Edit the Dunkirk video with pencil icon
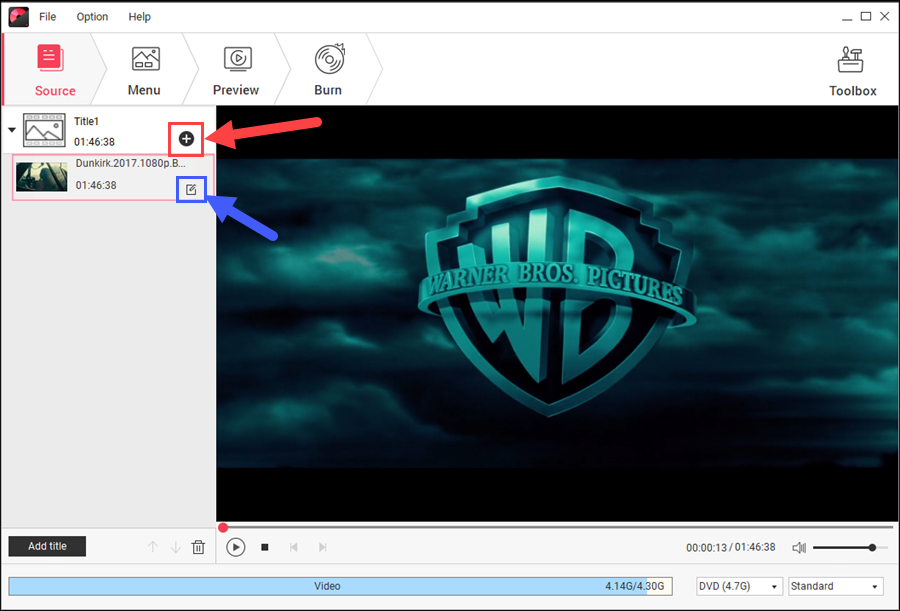900x611 pixels. click(191, 190)
